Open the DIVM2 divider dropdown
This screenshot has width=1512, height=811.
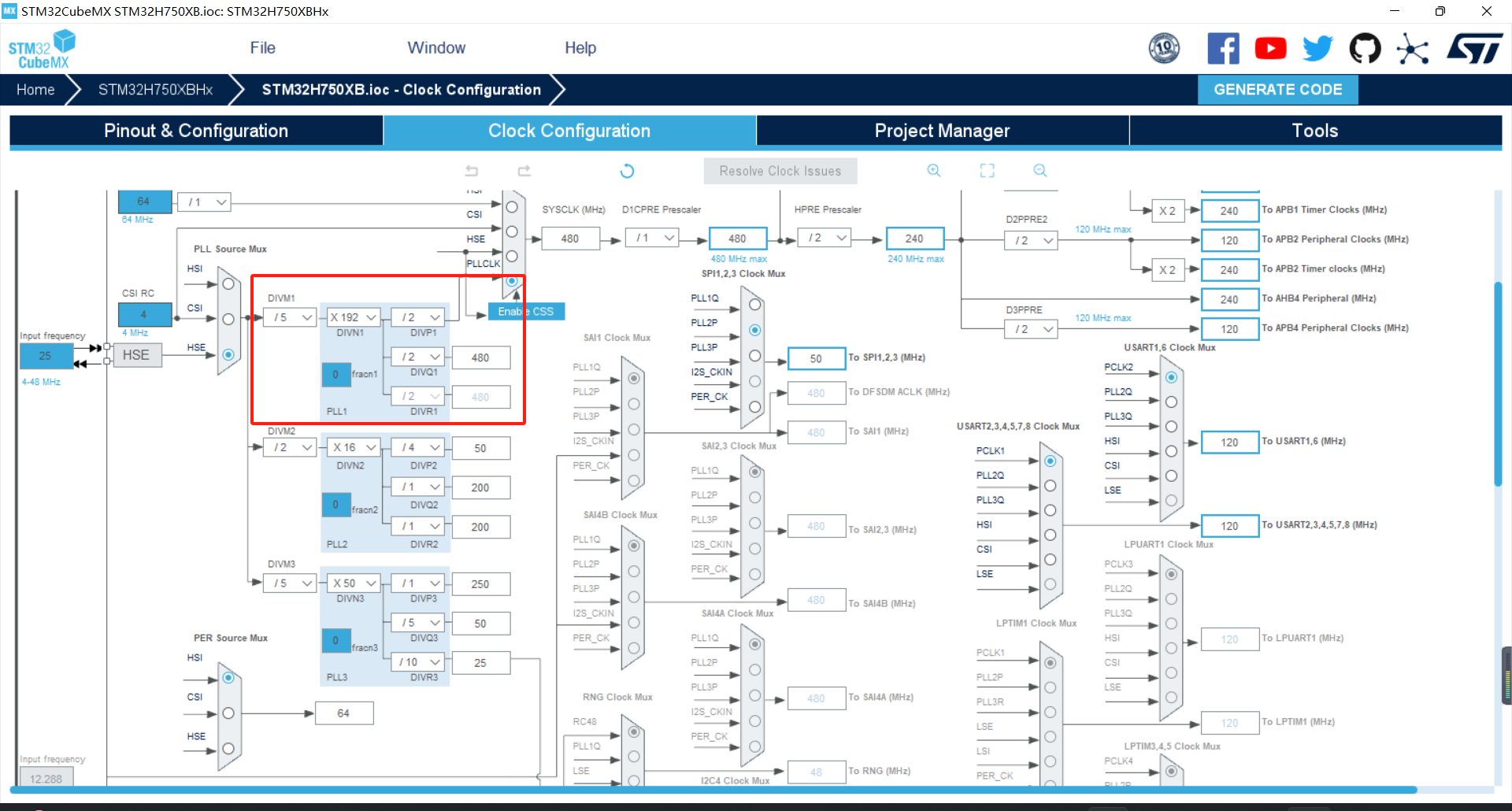[x=290, y=447]
